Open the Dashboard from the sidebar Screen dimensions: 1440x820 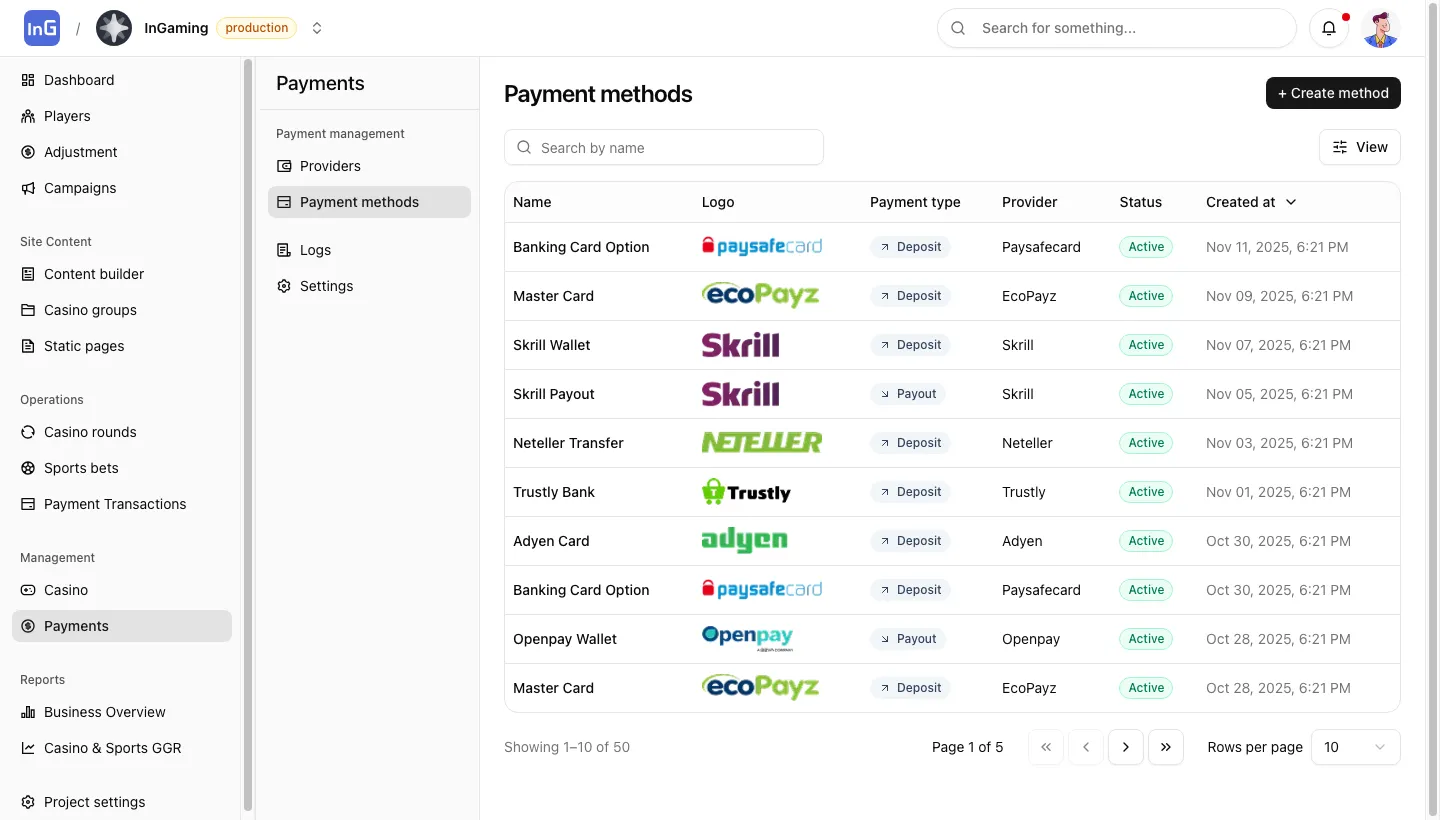point(79,80)
